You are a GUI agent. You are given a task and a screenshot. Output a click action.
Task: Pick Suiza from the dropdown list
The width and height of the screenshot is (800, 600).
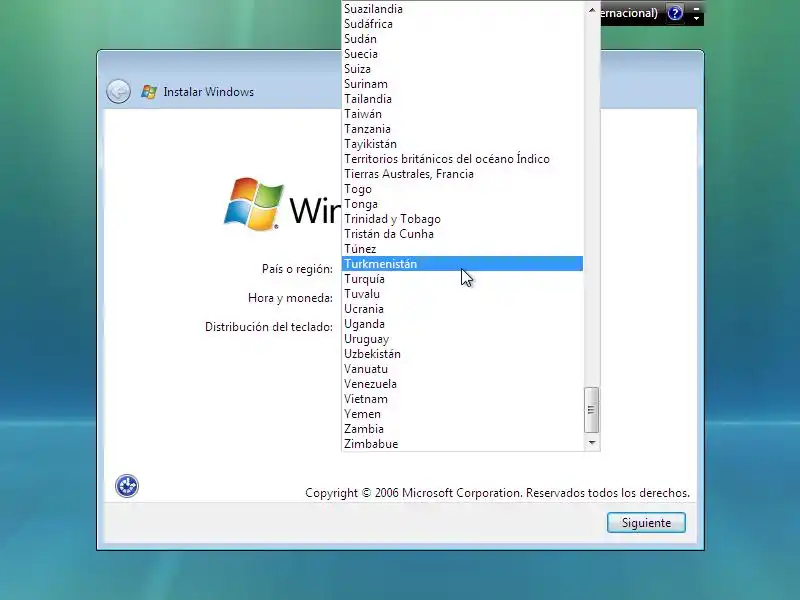click(x=462, y=69)
